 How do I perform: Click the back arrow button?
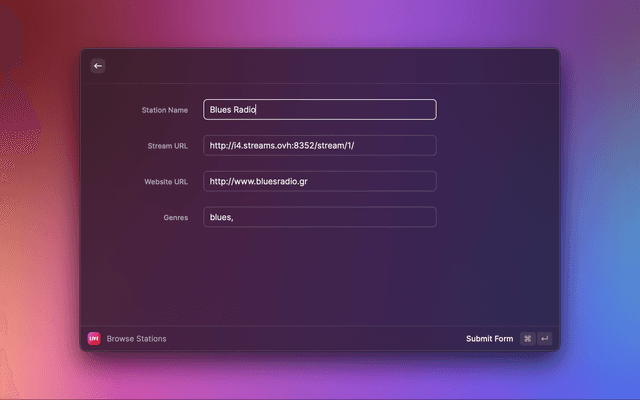tap(98, 66)
